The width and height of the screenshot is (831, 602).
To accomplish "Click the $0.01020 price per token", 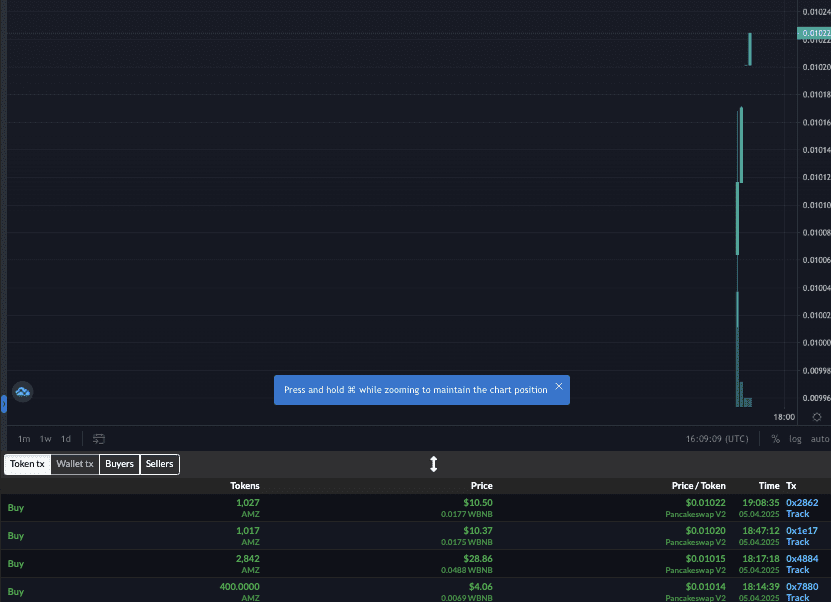I will [x=705, y=530].
